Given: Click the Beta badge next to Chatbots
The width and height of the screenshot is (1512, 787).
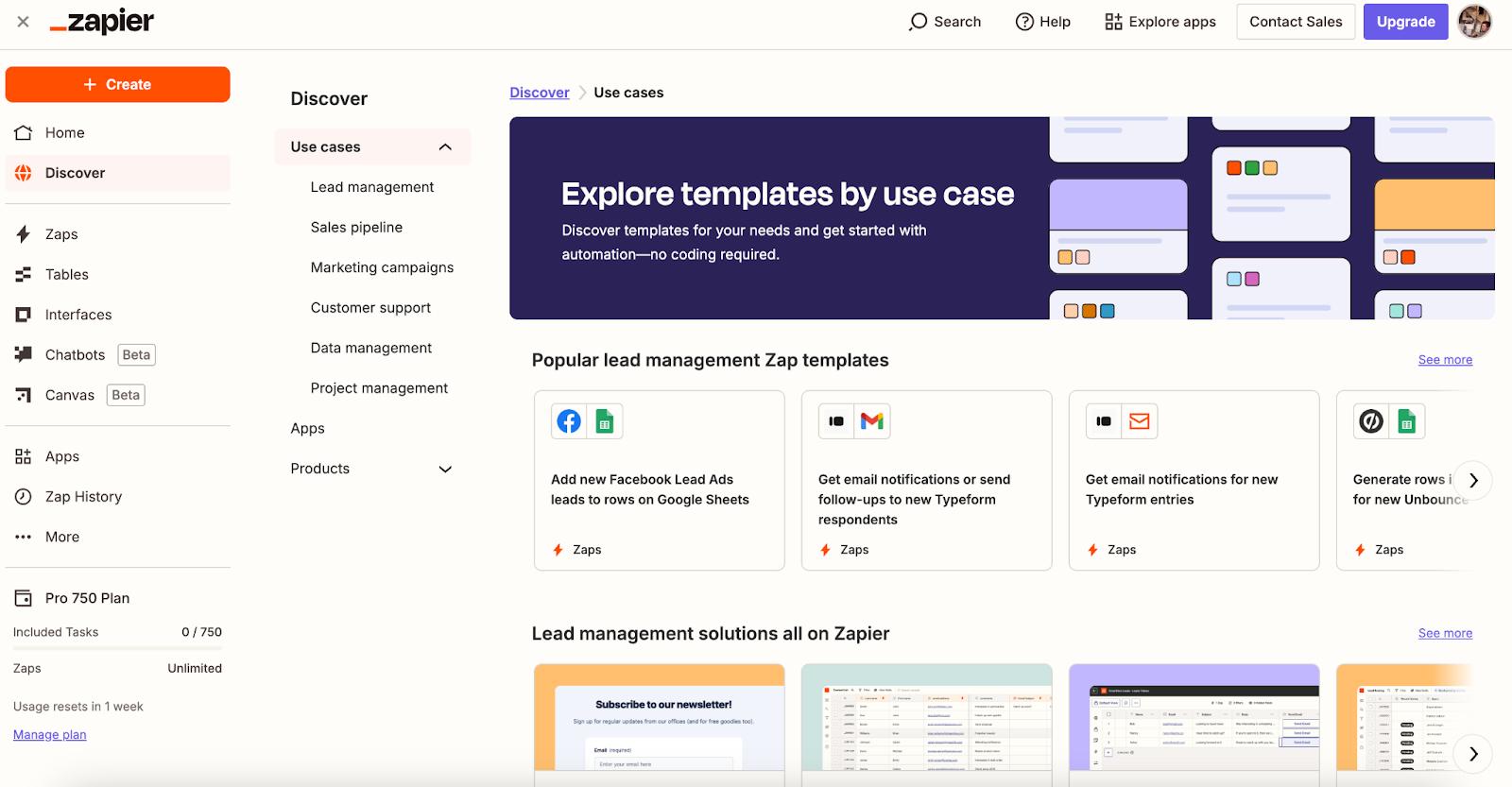Looking at the screenshot, I should [136, 355].
